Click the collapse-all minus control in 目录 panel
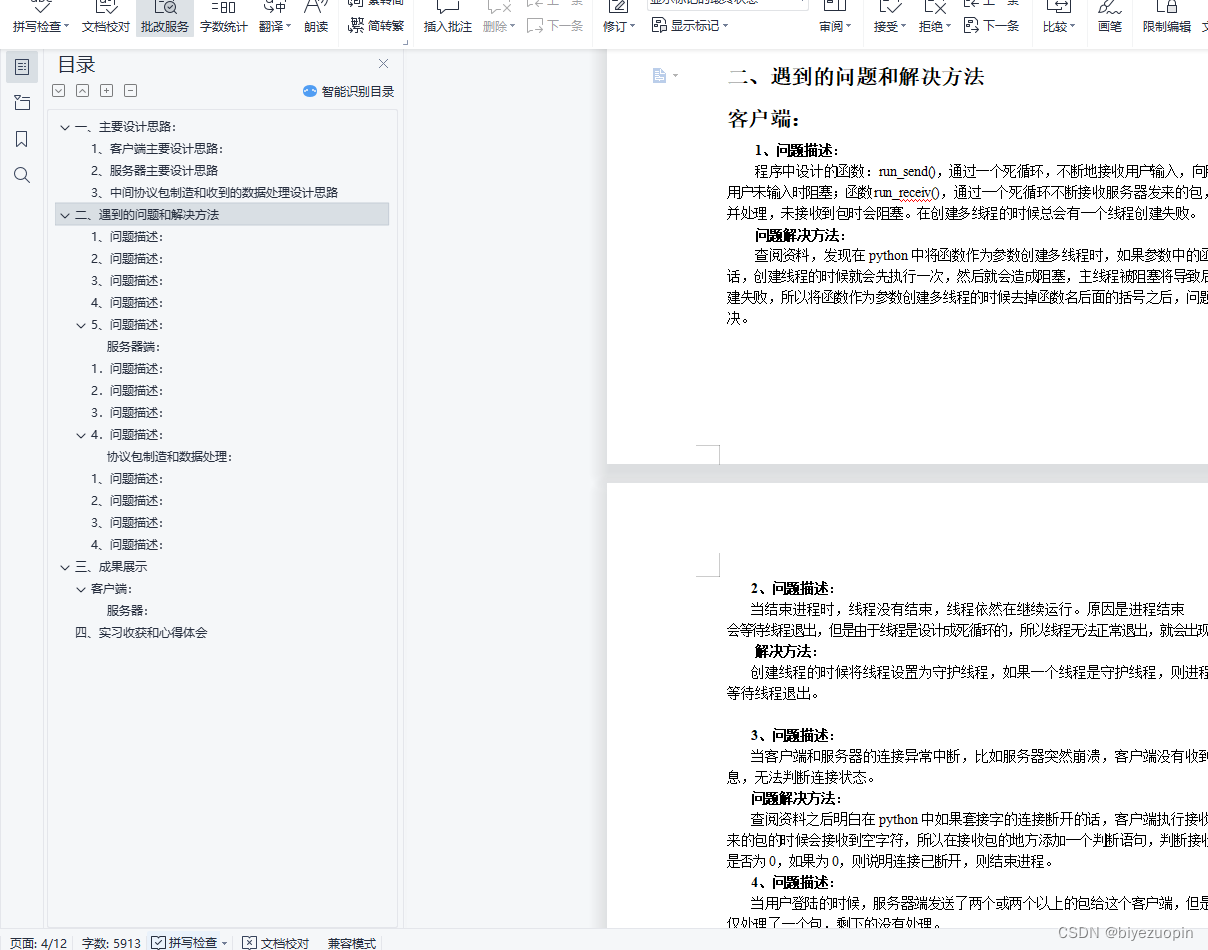Screen dimensions: 1208x950 point(130,90)
